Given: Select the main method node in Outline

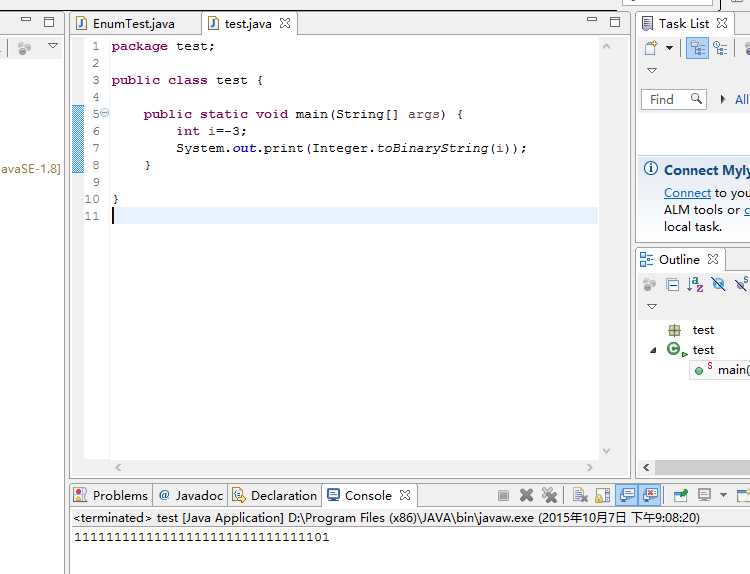Looking at the screenshot, I should tap(721, 370).
